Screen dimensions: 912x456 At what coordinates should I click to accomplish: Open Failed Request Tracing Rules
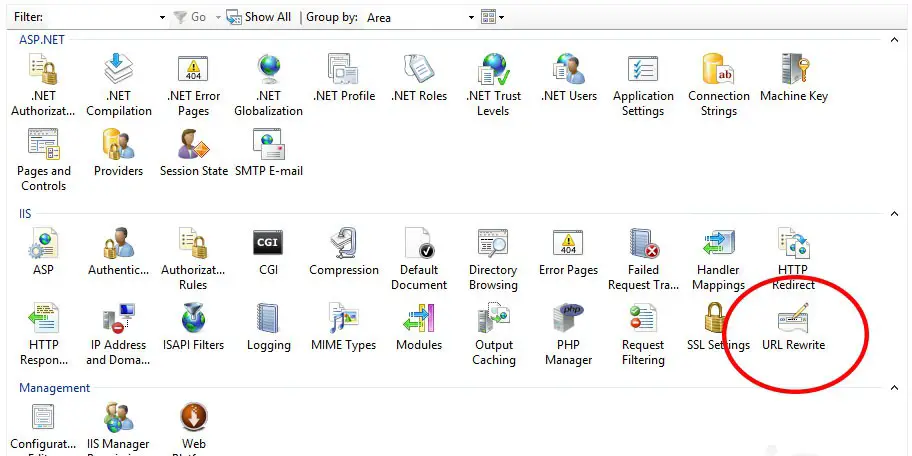pyautogui.click(x=643, y=259)
